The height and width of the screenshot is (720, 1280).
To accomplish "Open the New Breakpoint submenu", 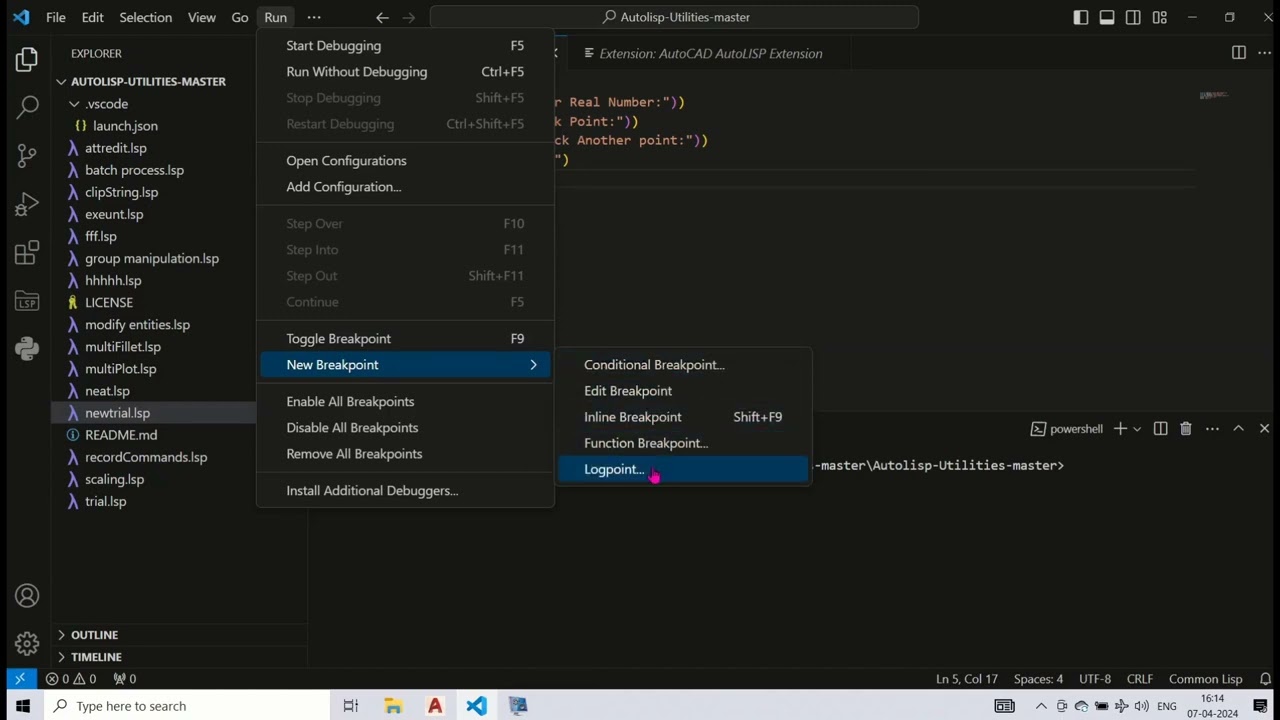I will (405, 365).
